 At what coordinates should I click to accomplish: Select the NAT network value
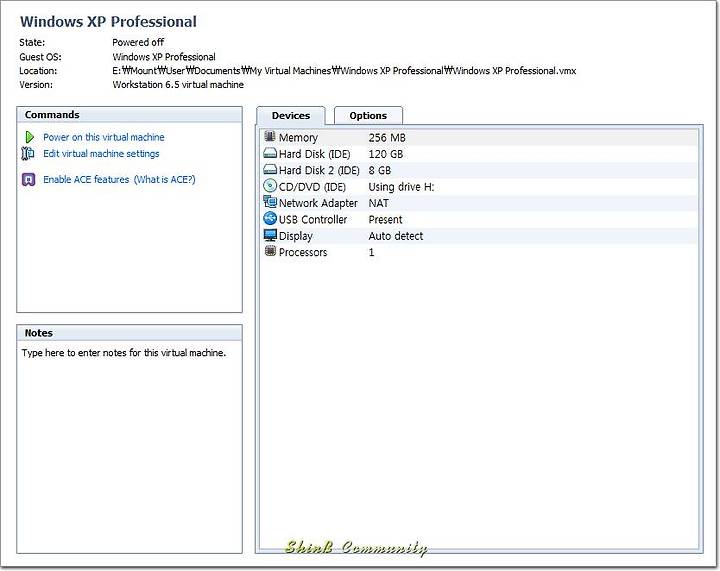(x=378, y=203)
